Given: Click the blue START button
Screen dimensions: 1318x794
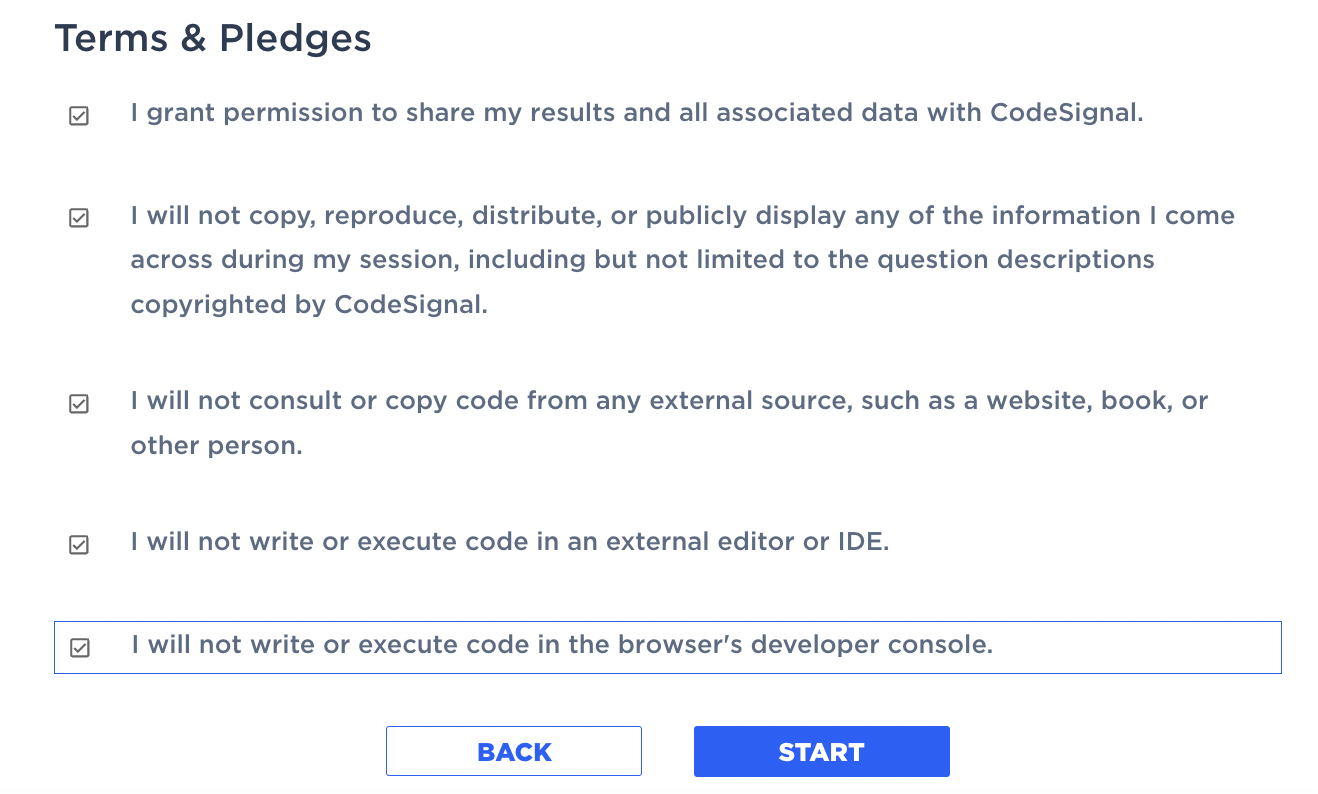Looking at the screenshot, I should coord(821,752).
